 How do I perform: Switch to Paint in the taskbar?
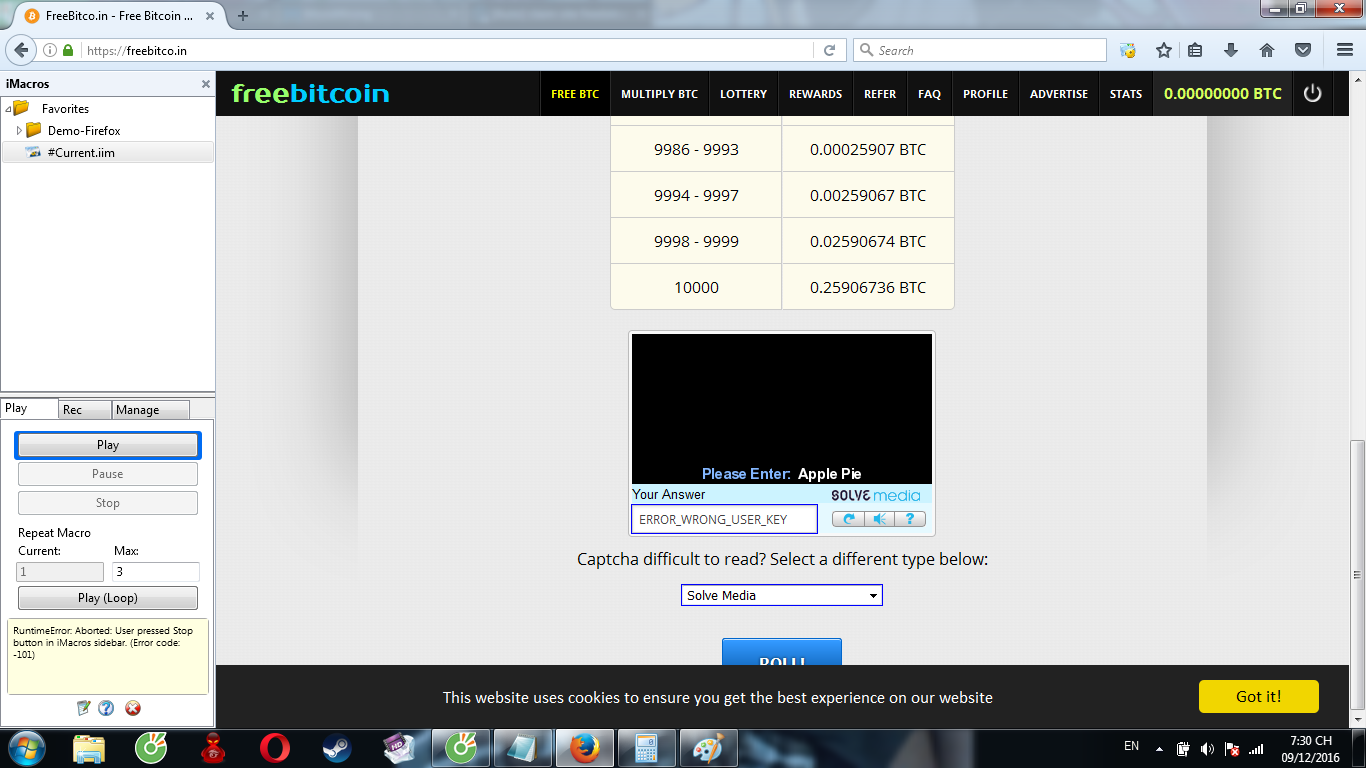pos(709,748)
